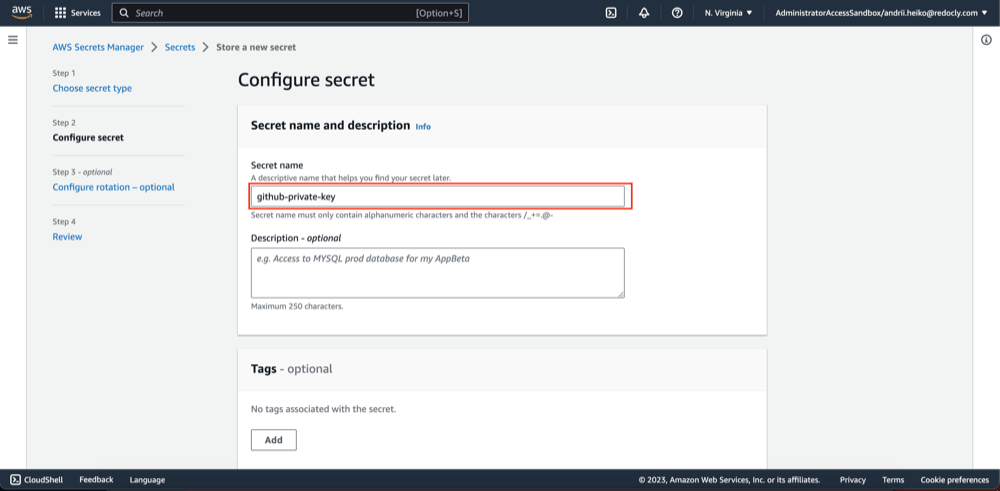
Task: Open the CloudShell terminal icon in the top bar
Action: 610,13
